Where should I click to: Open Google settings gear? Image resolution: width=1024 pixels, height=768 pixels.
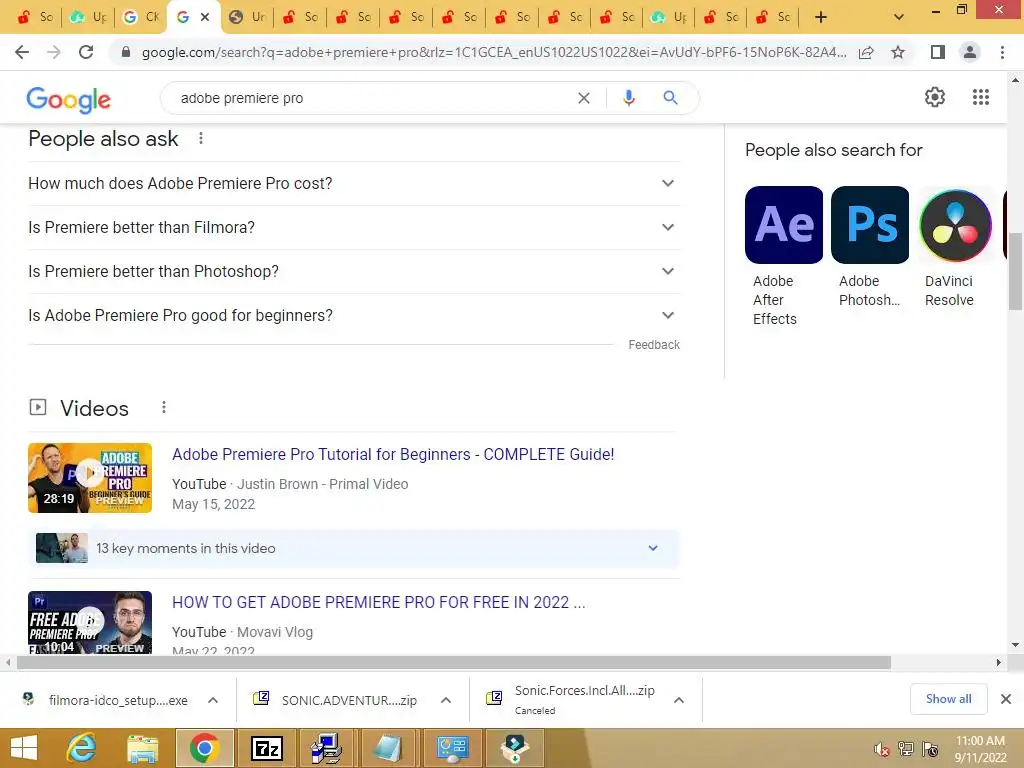pos(935,97)
